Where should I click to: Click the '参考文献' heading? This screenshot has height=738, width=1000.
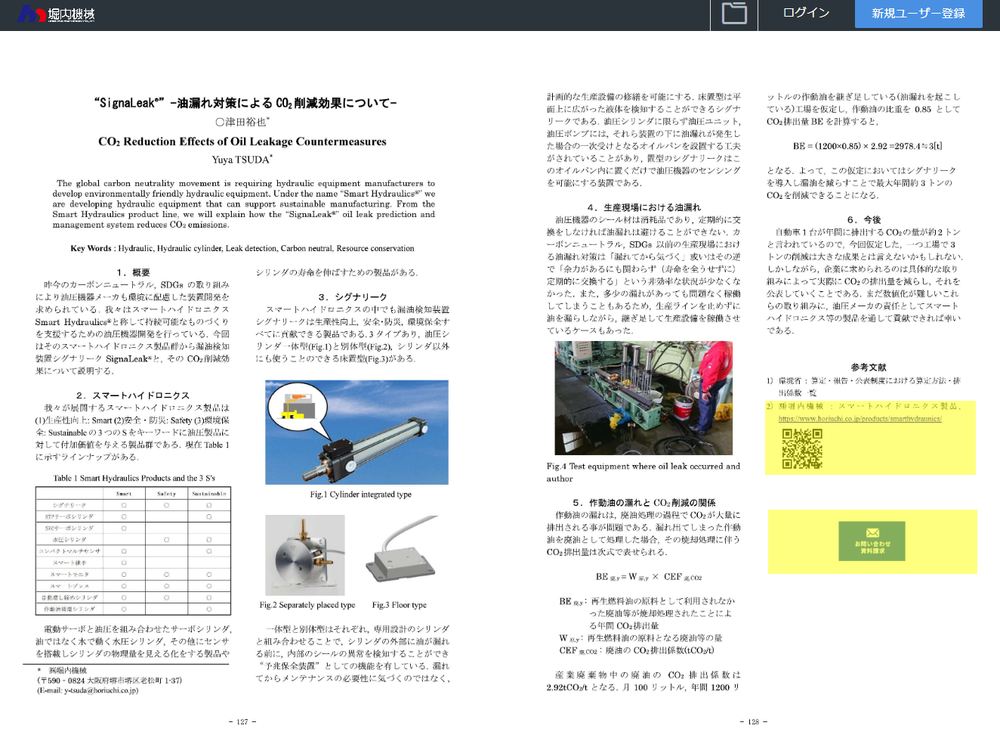(868, 367)
